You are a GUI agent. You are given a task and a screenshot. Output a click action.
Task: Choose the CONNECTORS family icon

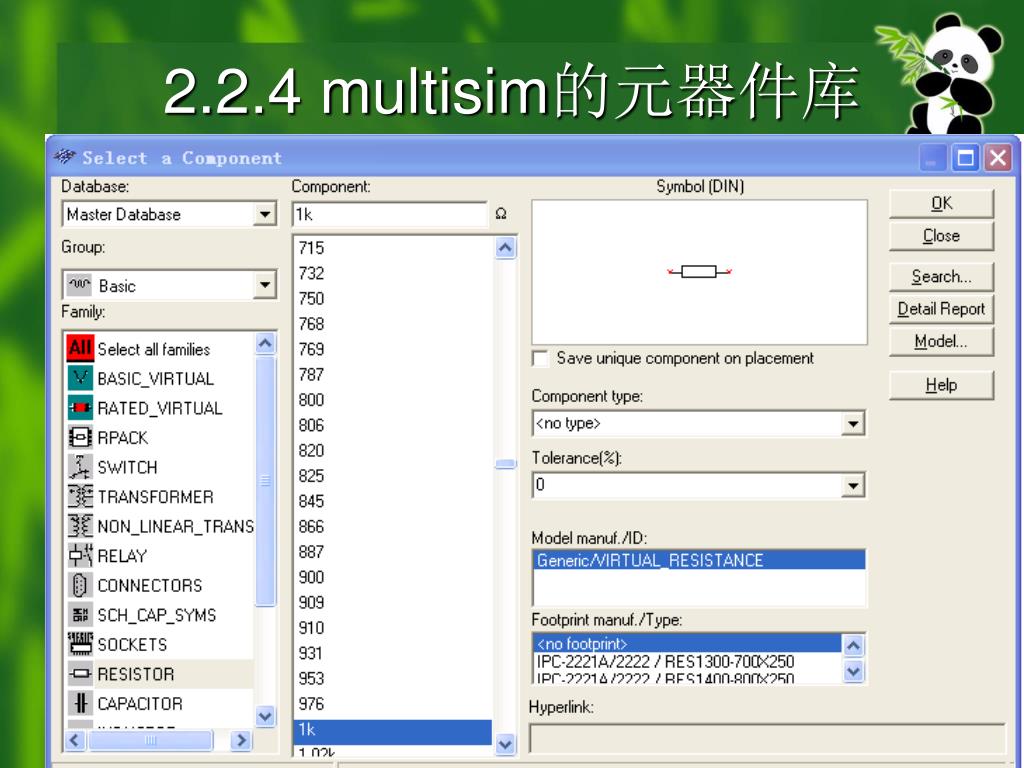(x=80, y=585)
